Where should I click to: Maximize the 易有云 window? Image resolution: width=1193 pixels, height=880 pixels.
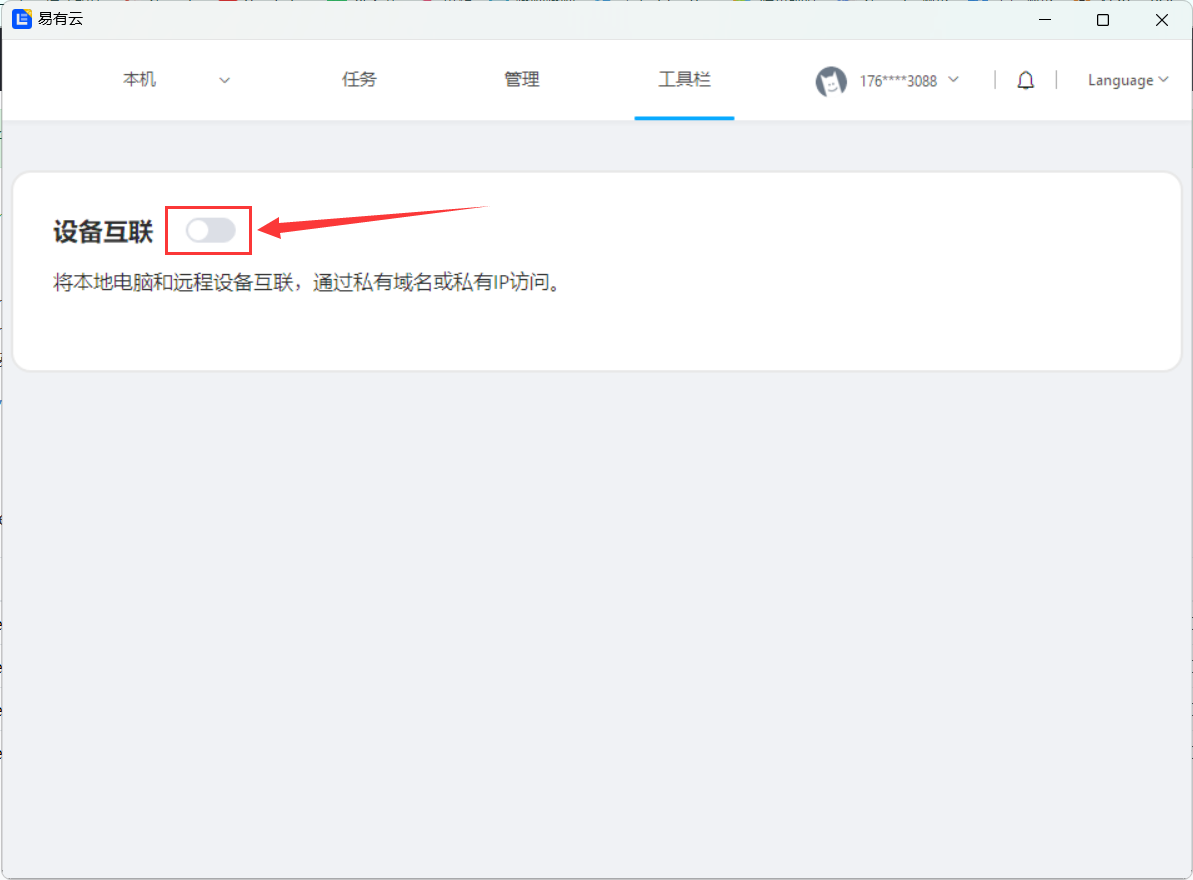pyautogui.click(x=1103, y=20)
